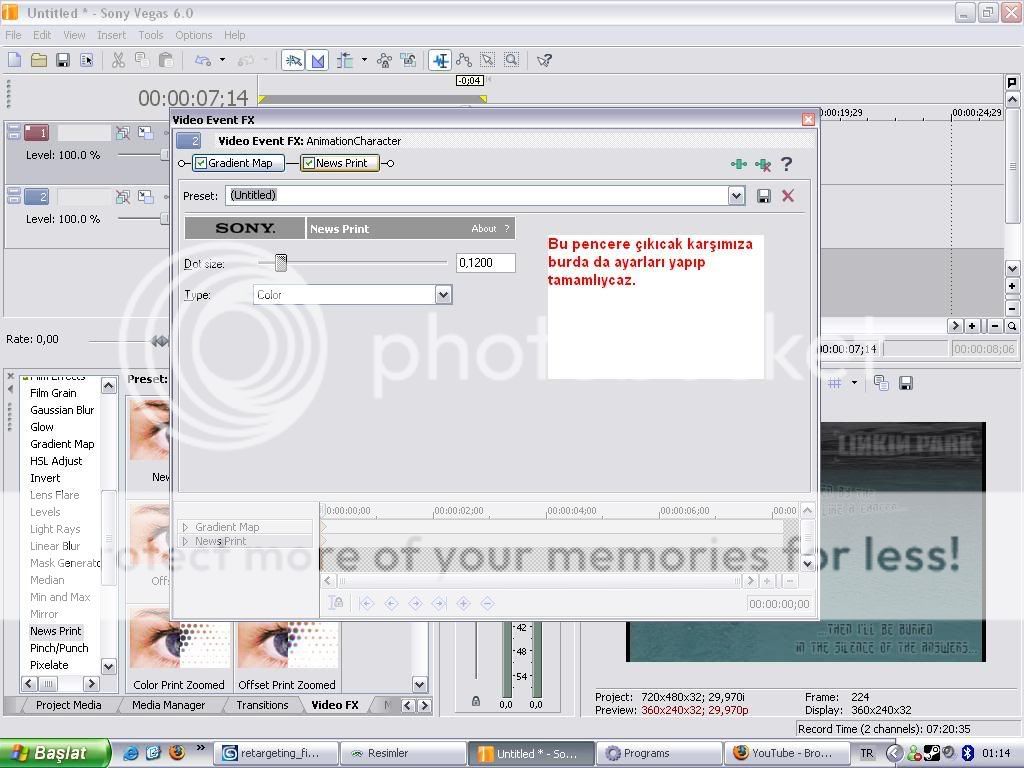
Task: Click the keyframe lock icon in FX timeline
Action: tap(336, 603)
